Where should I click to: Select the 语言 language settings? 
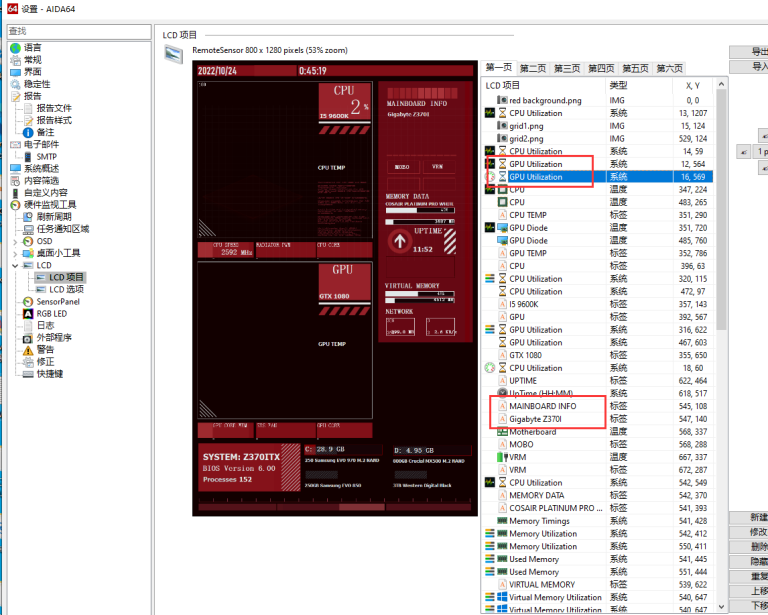click(x=33, y=48)
